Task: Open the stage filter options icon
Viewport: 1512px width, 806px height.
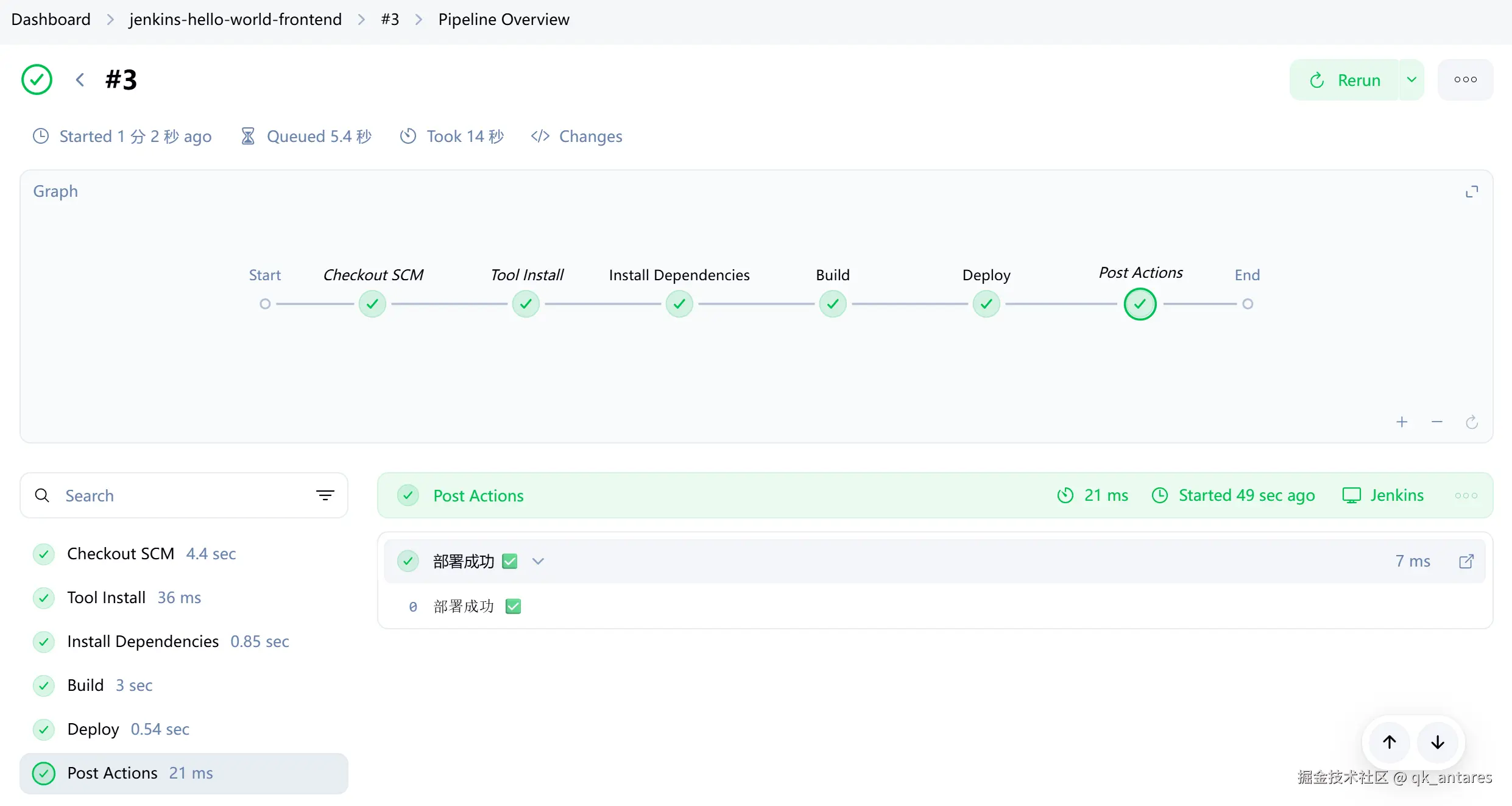Action: [x=325, y=496]
